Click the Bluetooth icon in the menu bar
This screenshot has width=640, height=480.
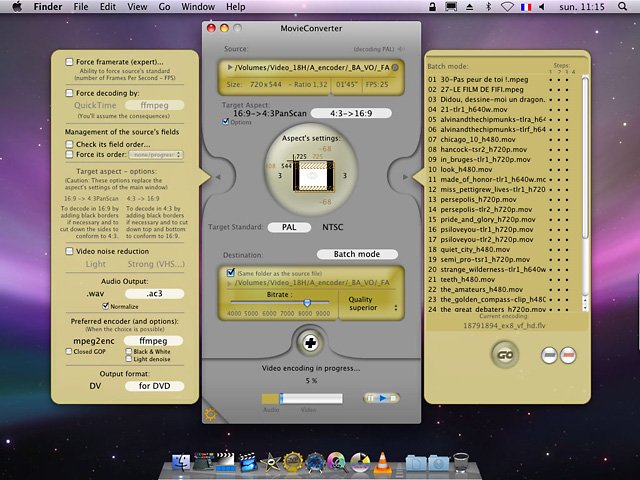[x=488, y=7]
